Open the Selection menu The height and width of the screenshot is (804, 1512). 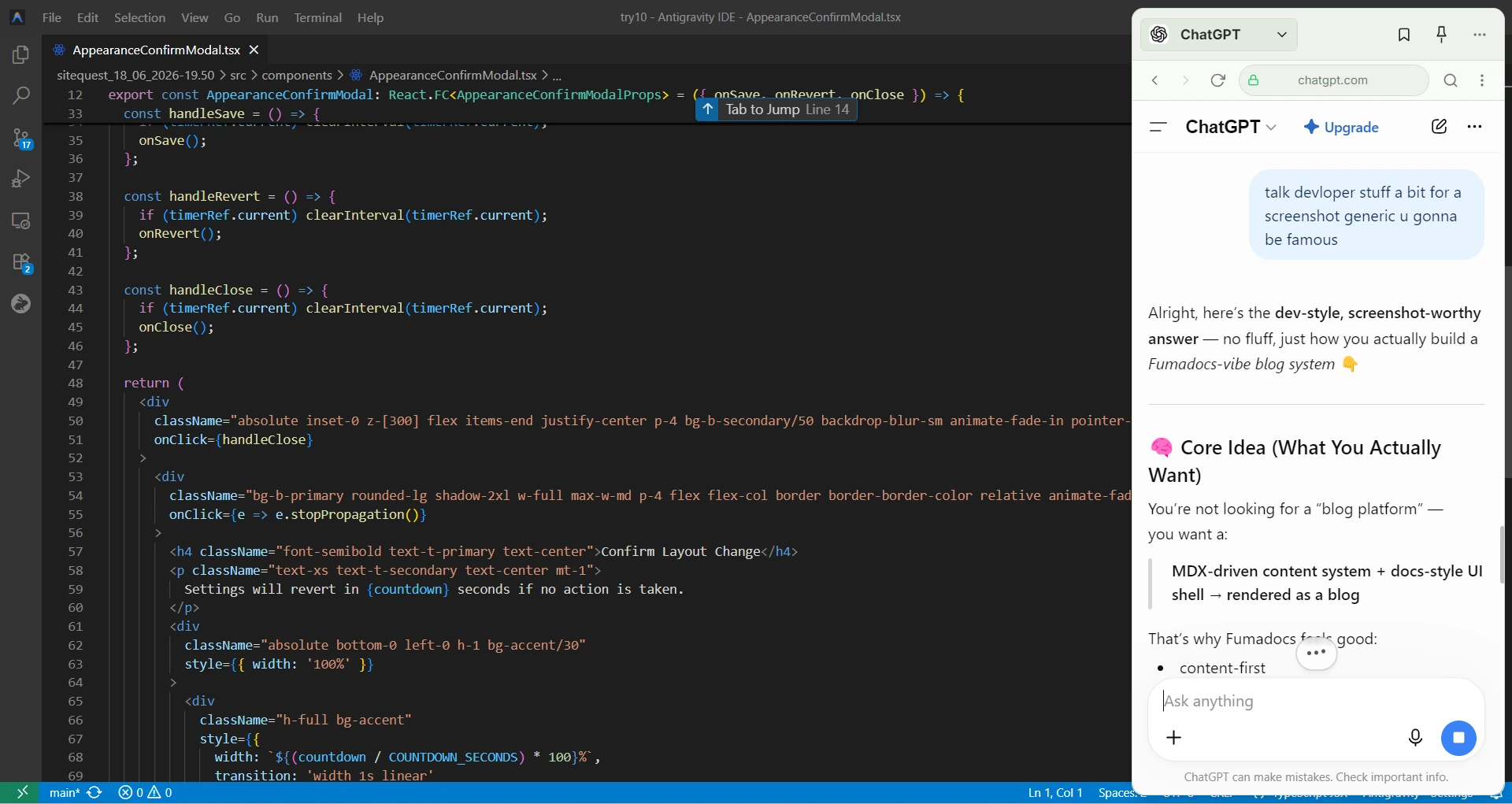click(x=139, y=17)
